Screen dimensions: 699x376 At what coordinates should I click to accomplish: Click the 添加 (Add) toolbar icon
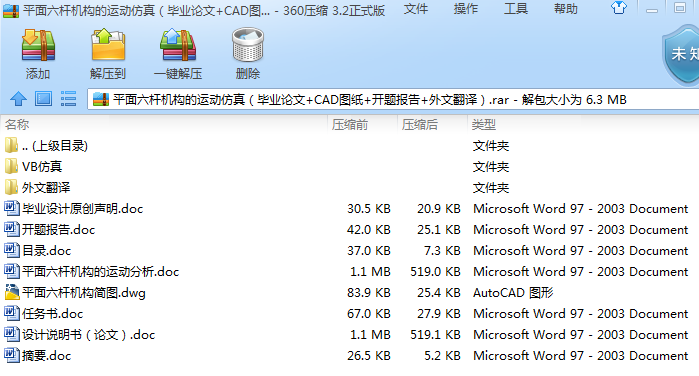coord(38,45)
